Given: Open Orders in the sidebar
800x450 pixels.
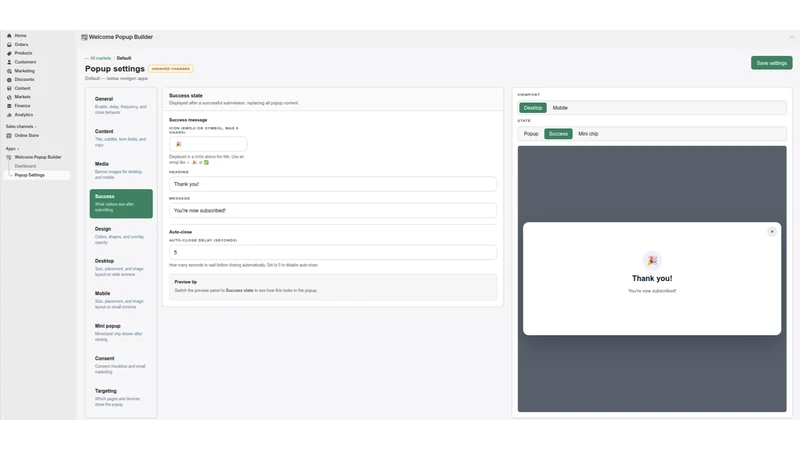Looking at the screenshot, I should pyautogui.click(x=21, y=44).
